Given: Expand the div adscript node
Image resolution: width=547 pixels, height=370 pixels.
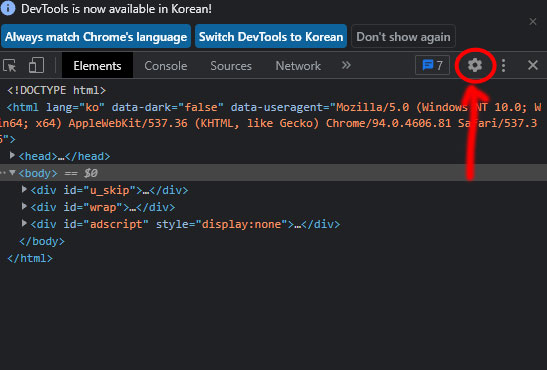Looking at the screenshot, I should [24, 223].
